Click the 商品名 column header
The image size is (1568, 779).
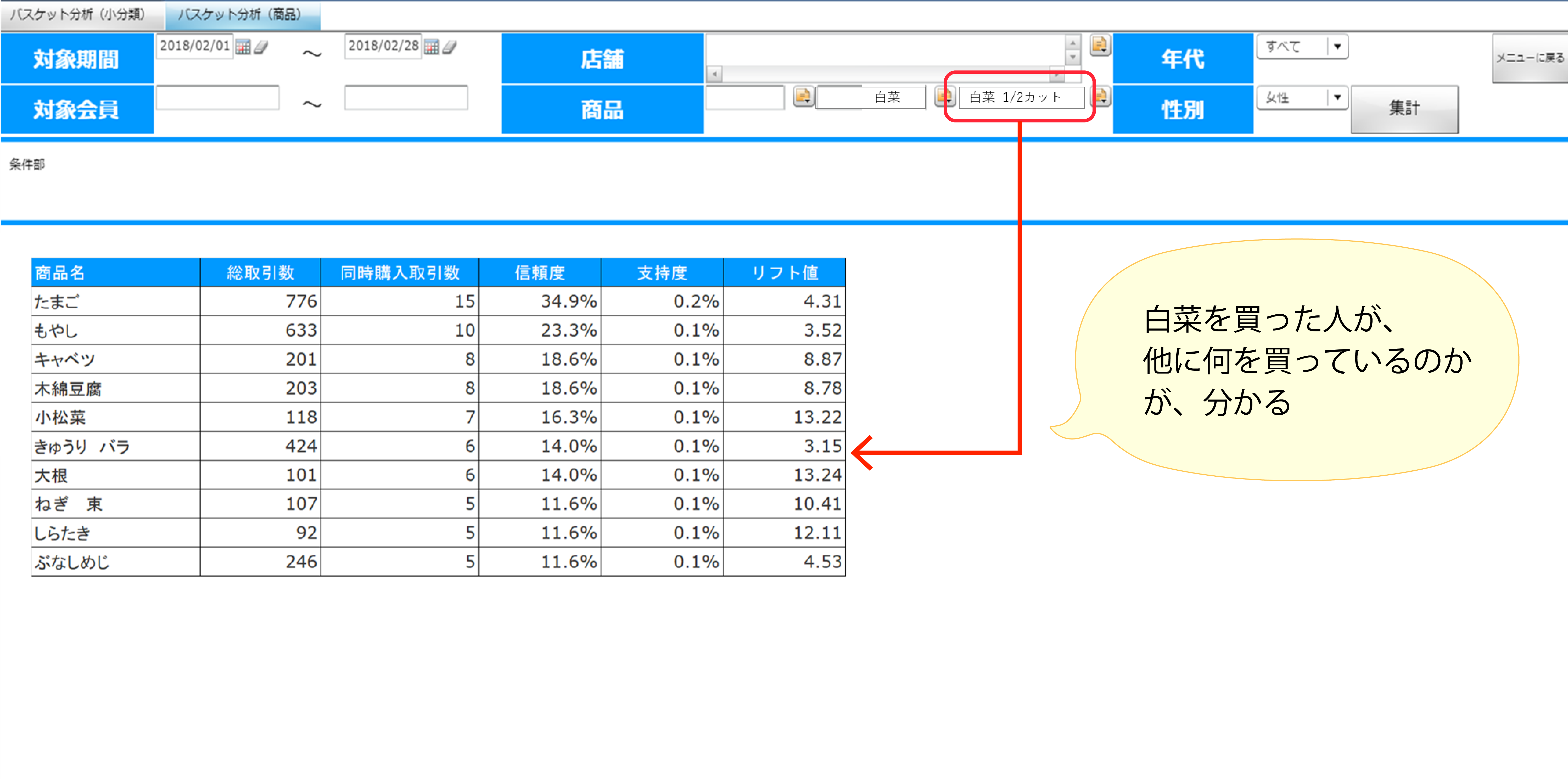[x=116, y=272]
